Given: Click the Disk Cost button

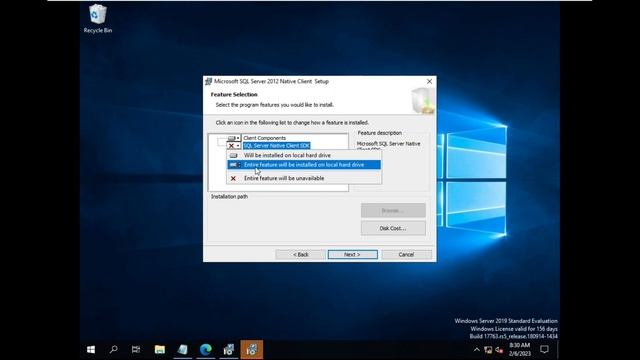Looking at the screenshot, I should pyautogui.click(x=393, y=228).
